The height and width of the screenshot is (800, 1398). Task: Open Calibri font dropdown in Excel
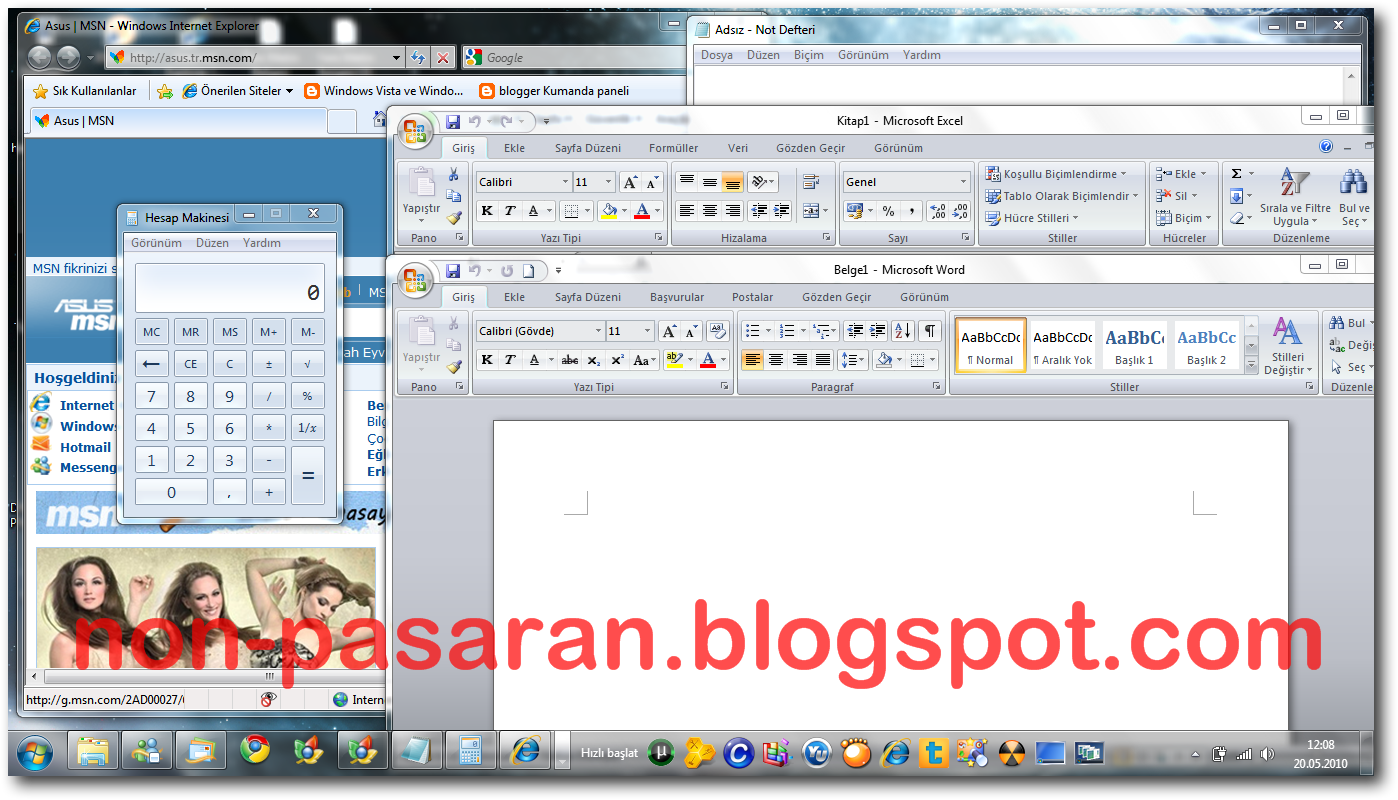(564, 182)
